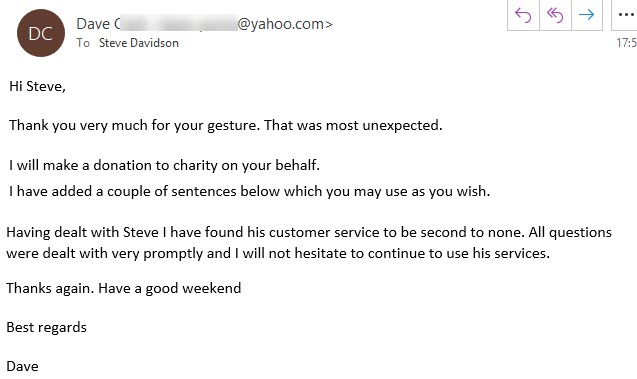This screenshot has width=637, height=379.
Task: Click the "Dave" signature at the bottom
Action: [x=22, y=366]
